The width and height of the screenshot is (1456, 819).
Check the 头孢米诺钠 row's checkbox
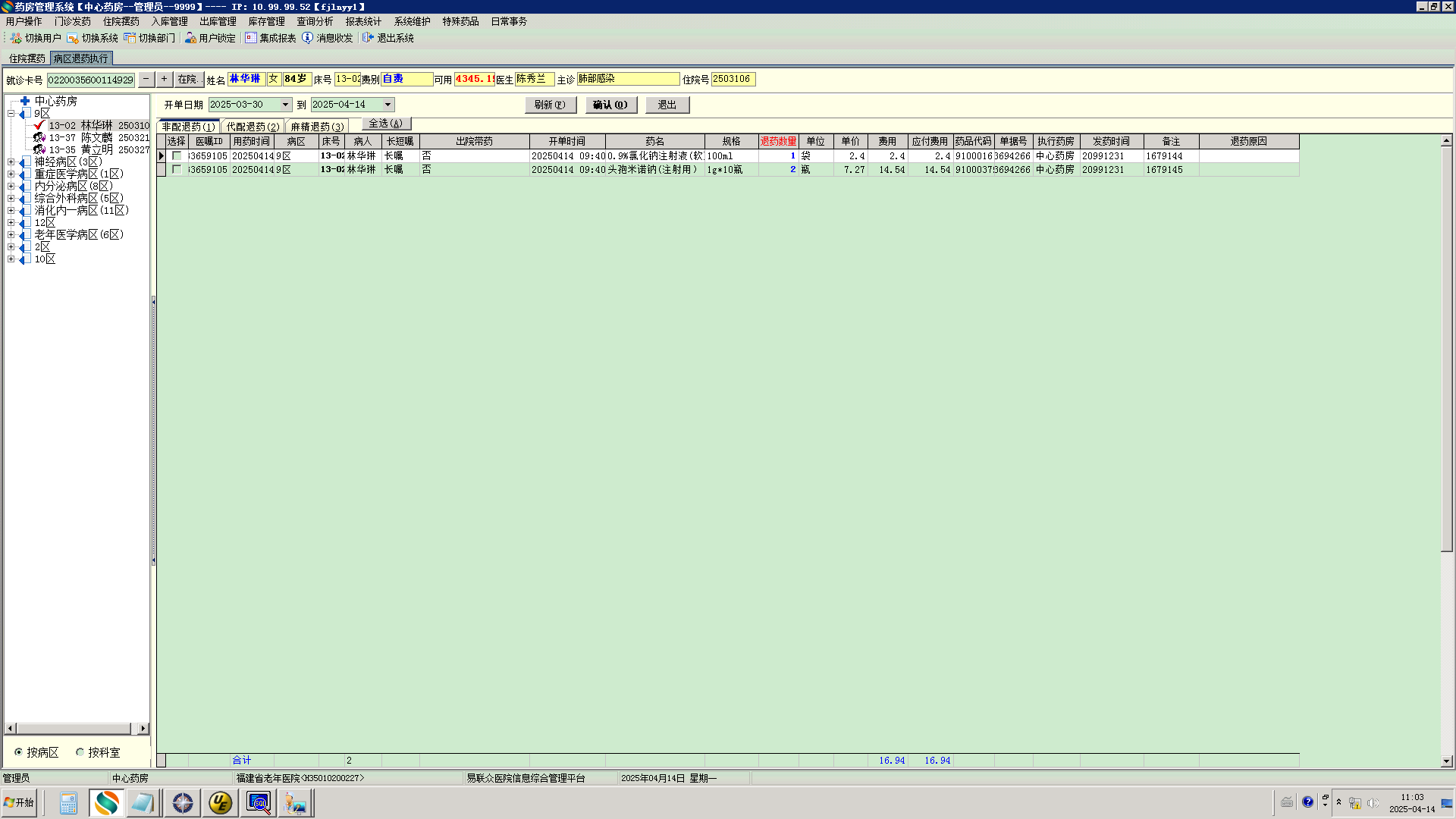point(177,169)
